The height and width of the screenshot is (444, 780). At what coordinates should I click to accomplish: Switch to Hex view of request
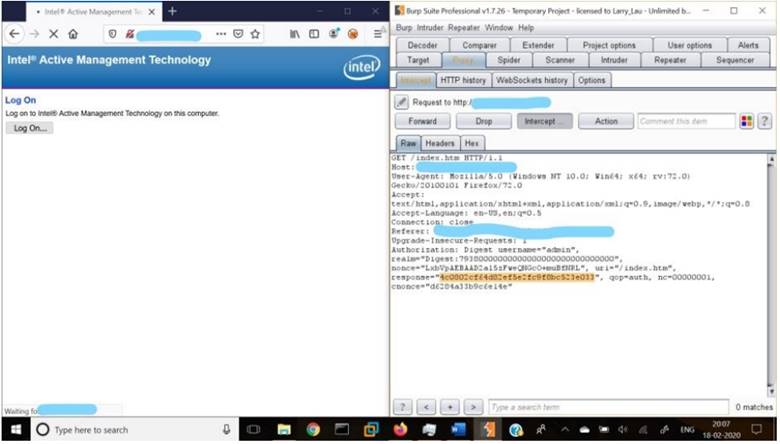(x=472, y=143)
